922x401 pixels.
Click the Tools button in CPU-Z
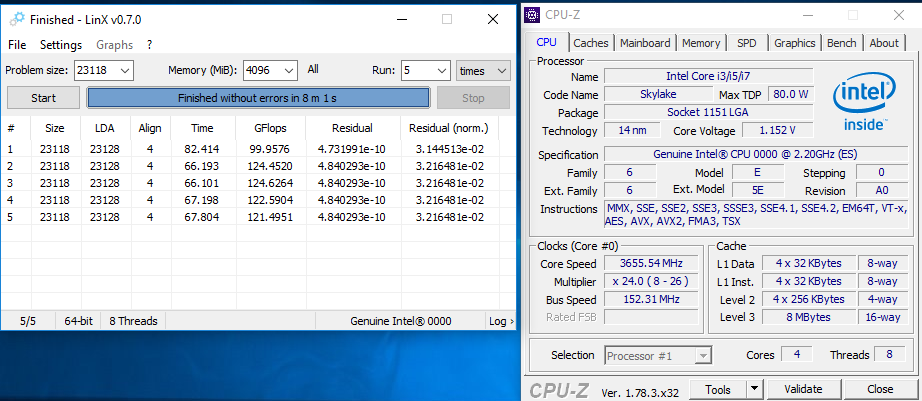pyautogui.click(x=717, y=389)
